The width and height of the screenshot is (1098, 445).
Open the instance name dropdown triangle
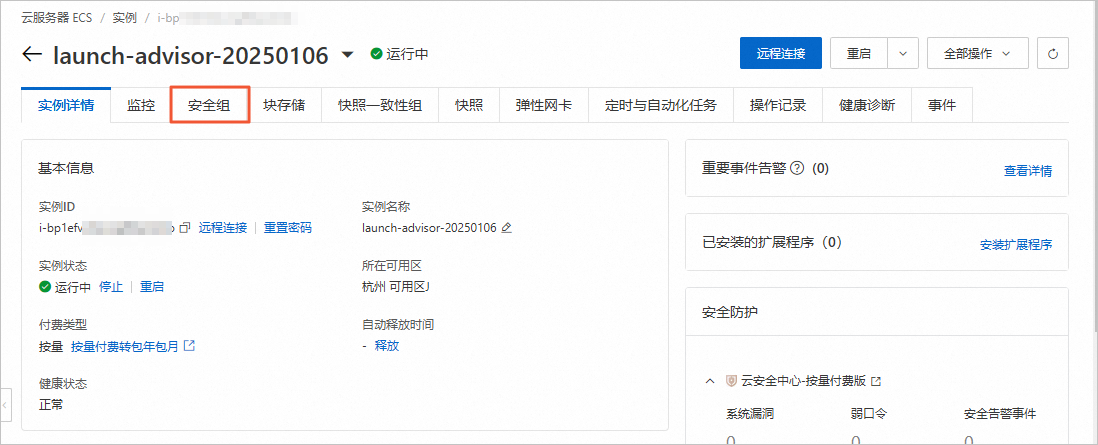point(347,55)
